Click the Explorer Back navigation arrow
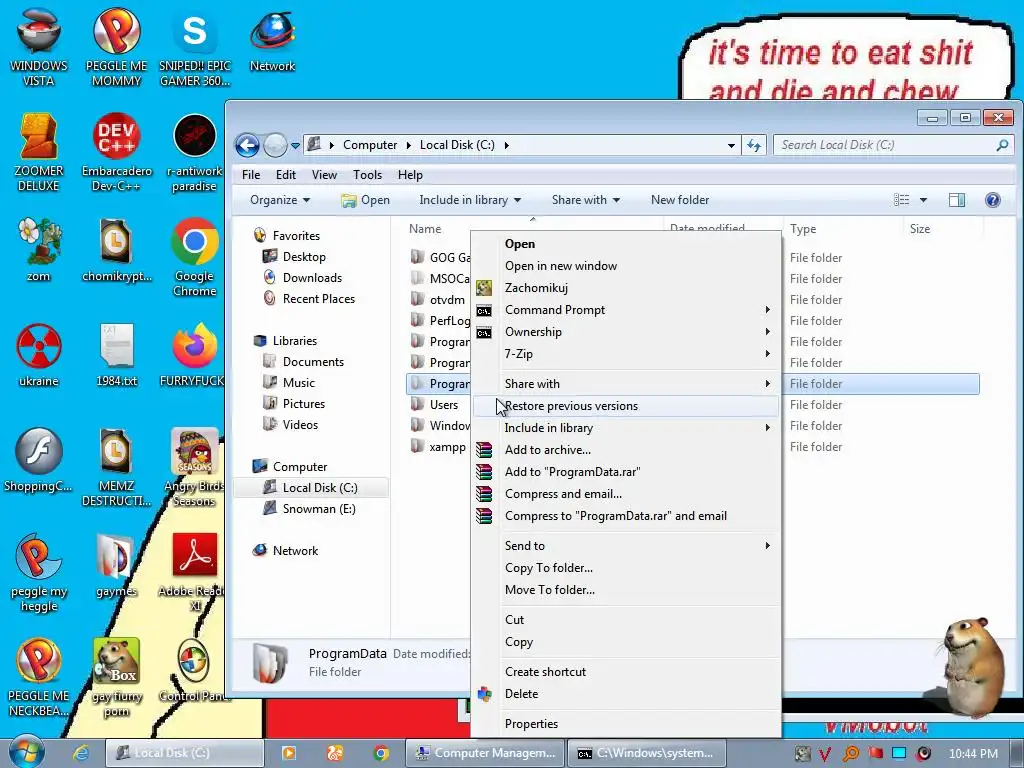The height and width of the screenshot is (768, 1024). pos(247,145)
